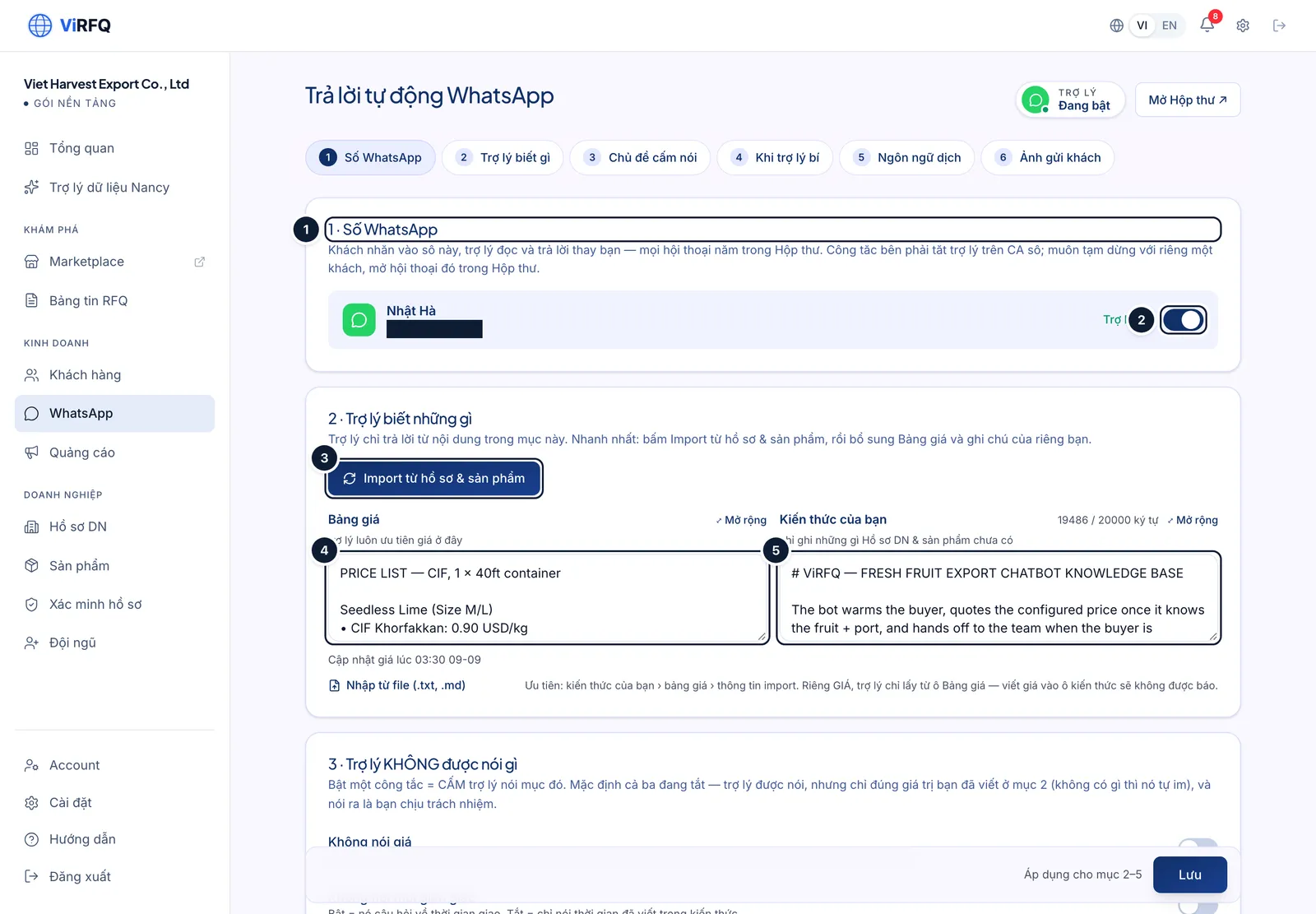Open Account in sidebar
This screenshot has width=1316, height=914.
tap(114, 765)
